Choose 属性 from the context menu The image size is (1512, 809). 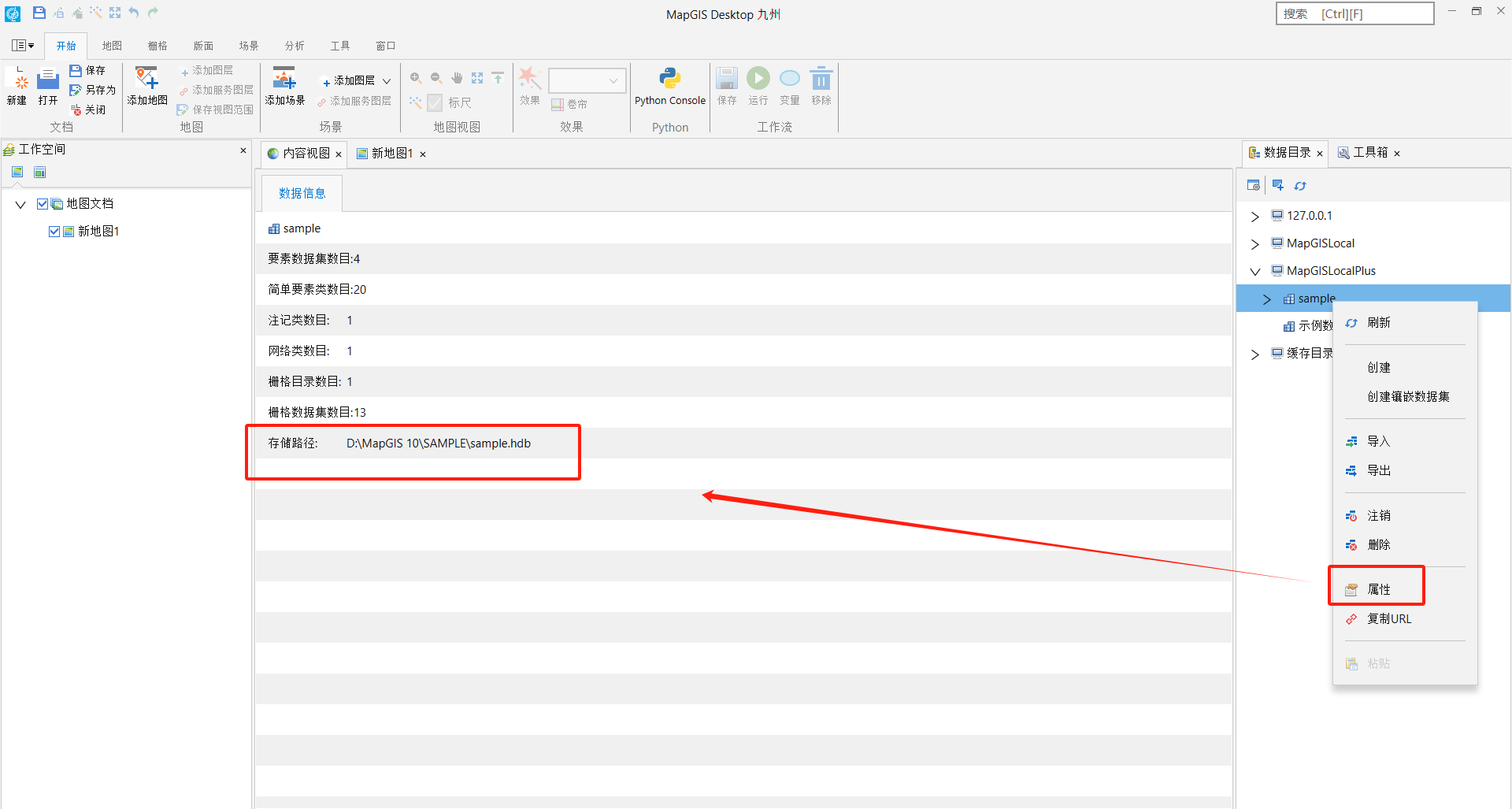pos(1405,590)
